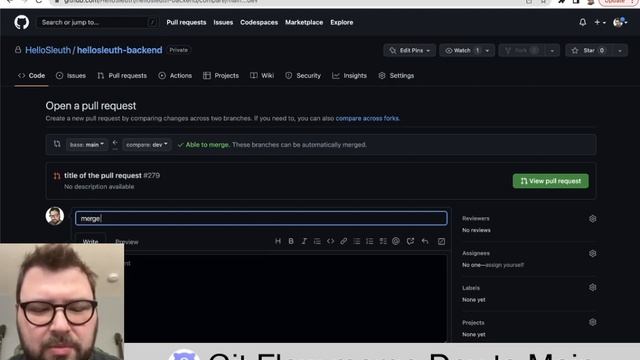Screen dimensions: 640x360
Task: Insert a saved reply arrow icon
Action: pos(425,241)
